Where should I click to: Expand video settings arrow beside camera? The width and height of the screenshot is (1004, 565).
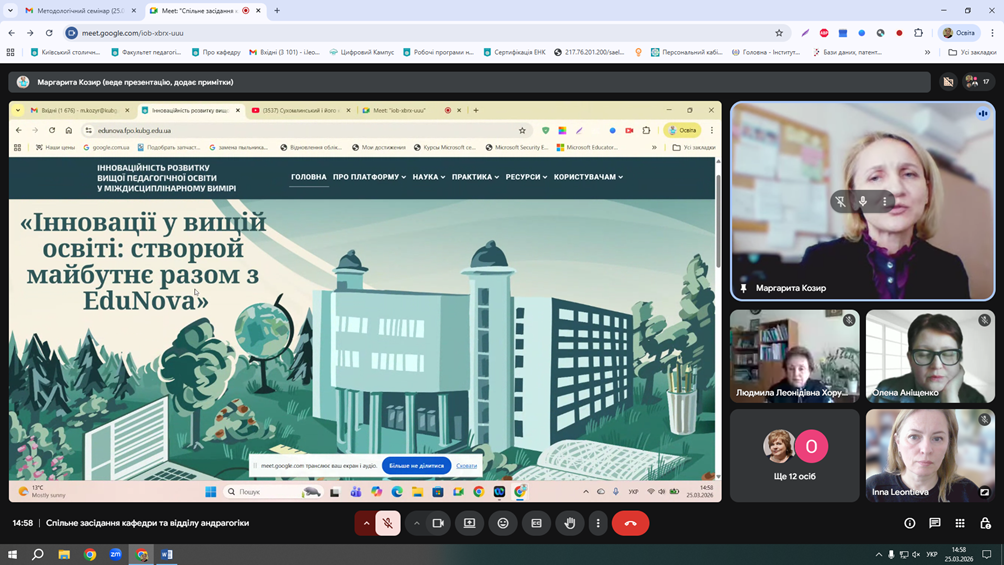coord(417,523)
